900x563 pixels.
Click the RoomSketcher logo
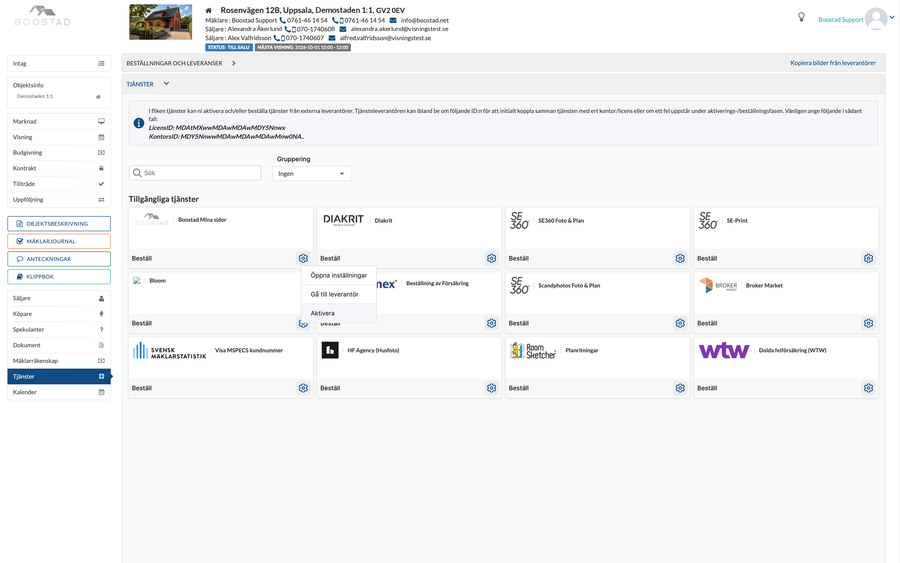(x=533, y=350)
